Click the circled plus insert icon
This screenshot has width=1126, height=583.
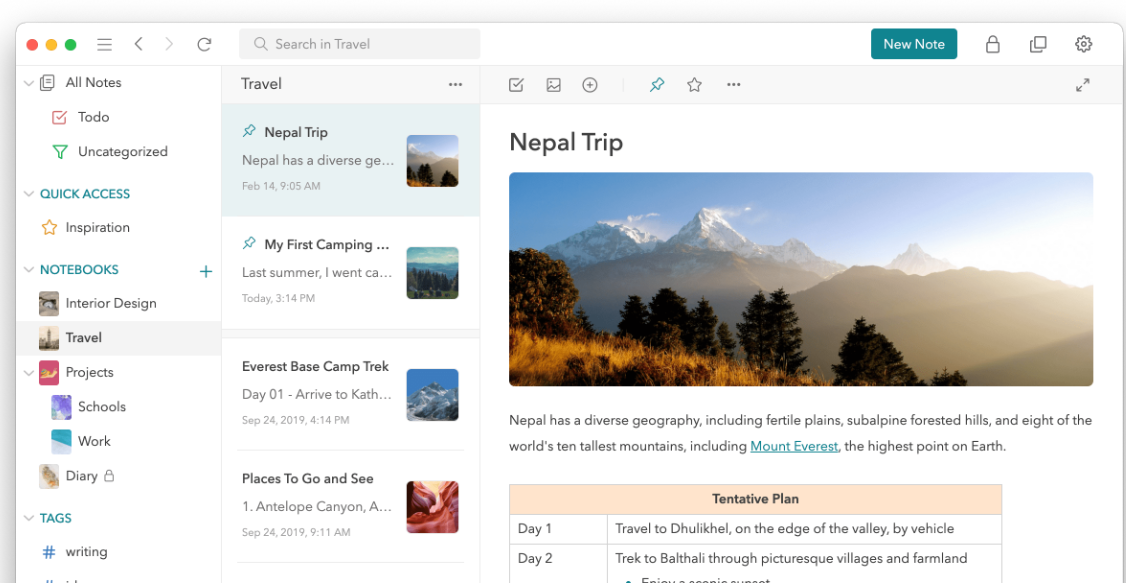click(590, 85)
